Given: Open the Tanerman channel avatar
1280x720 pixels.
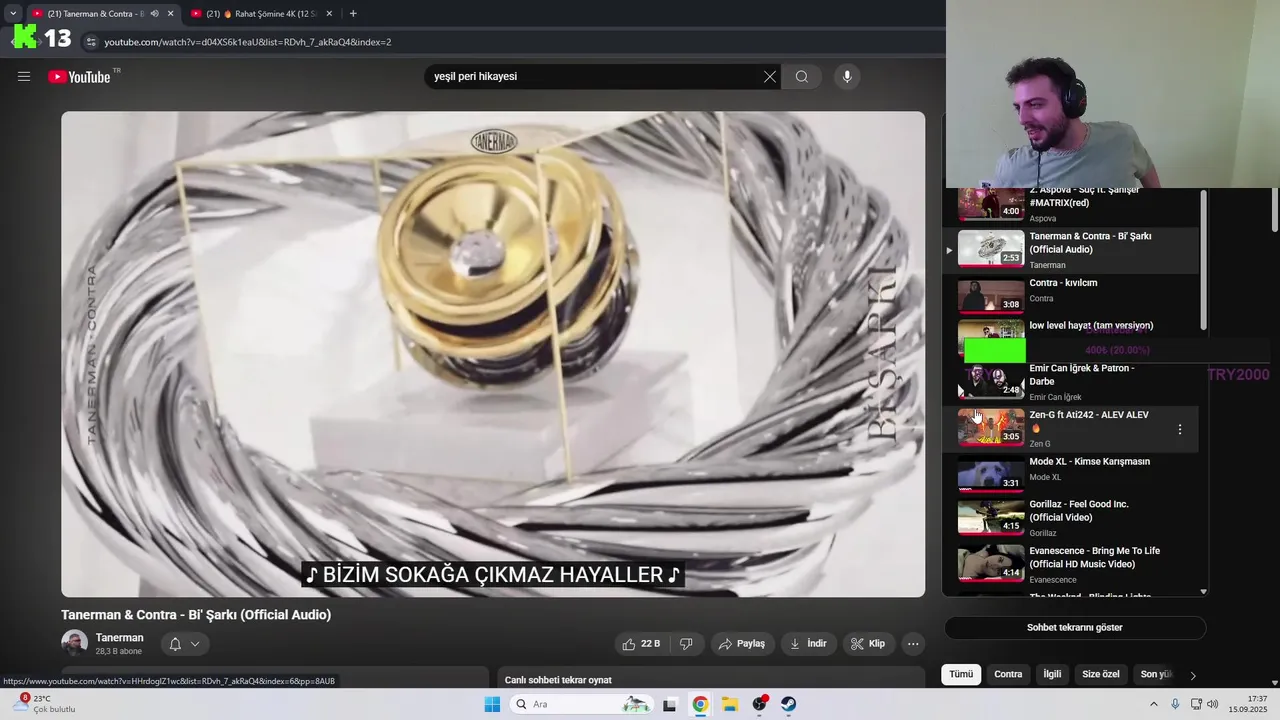Looking at the screenshot, I should [x=74, y=643].
